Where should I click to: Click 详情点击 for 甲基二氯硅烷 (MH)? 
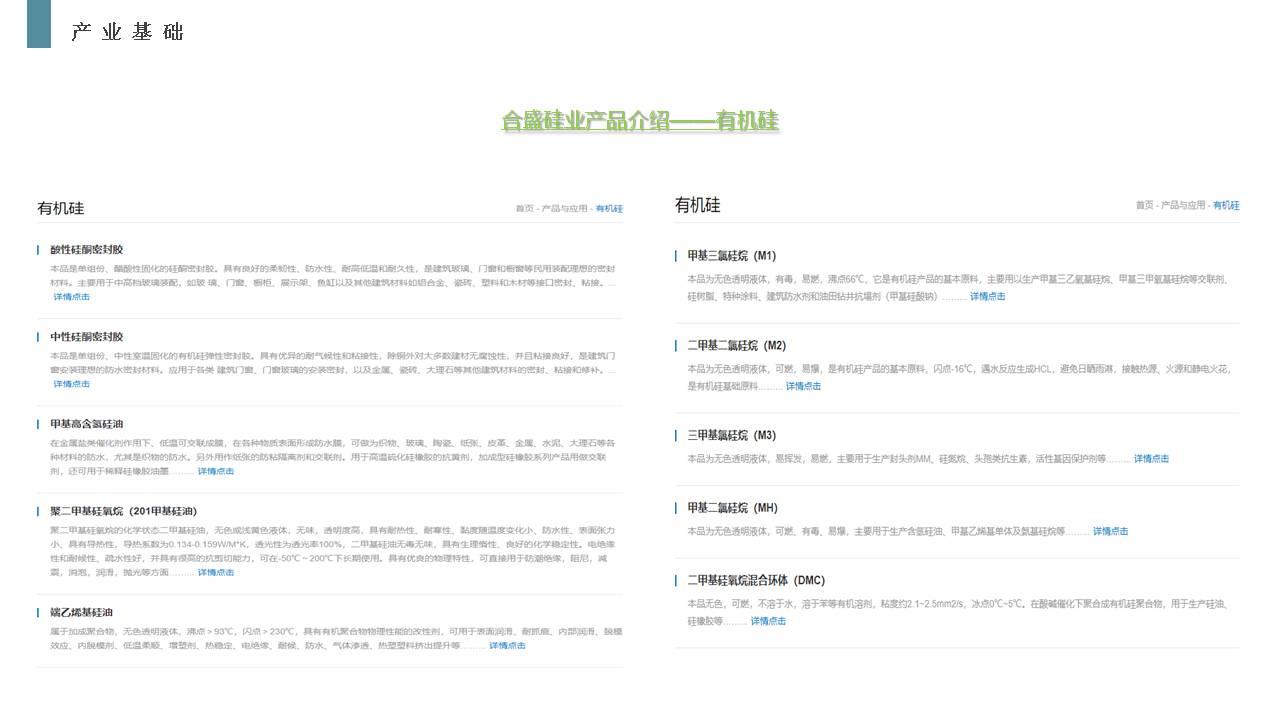pos(1111,532)
